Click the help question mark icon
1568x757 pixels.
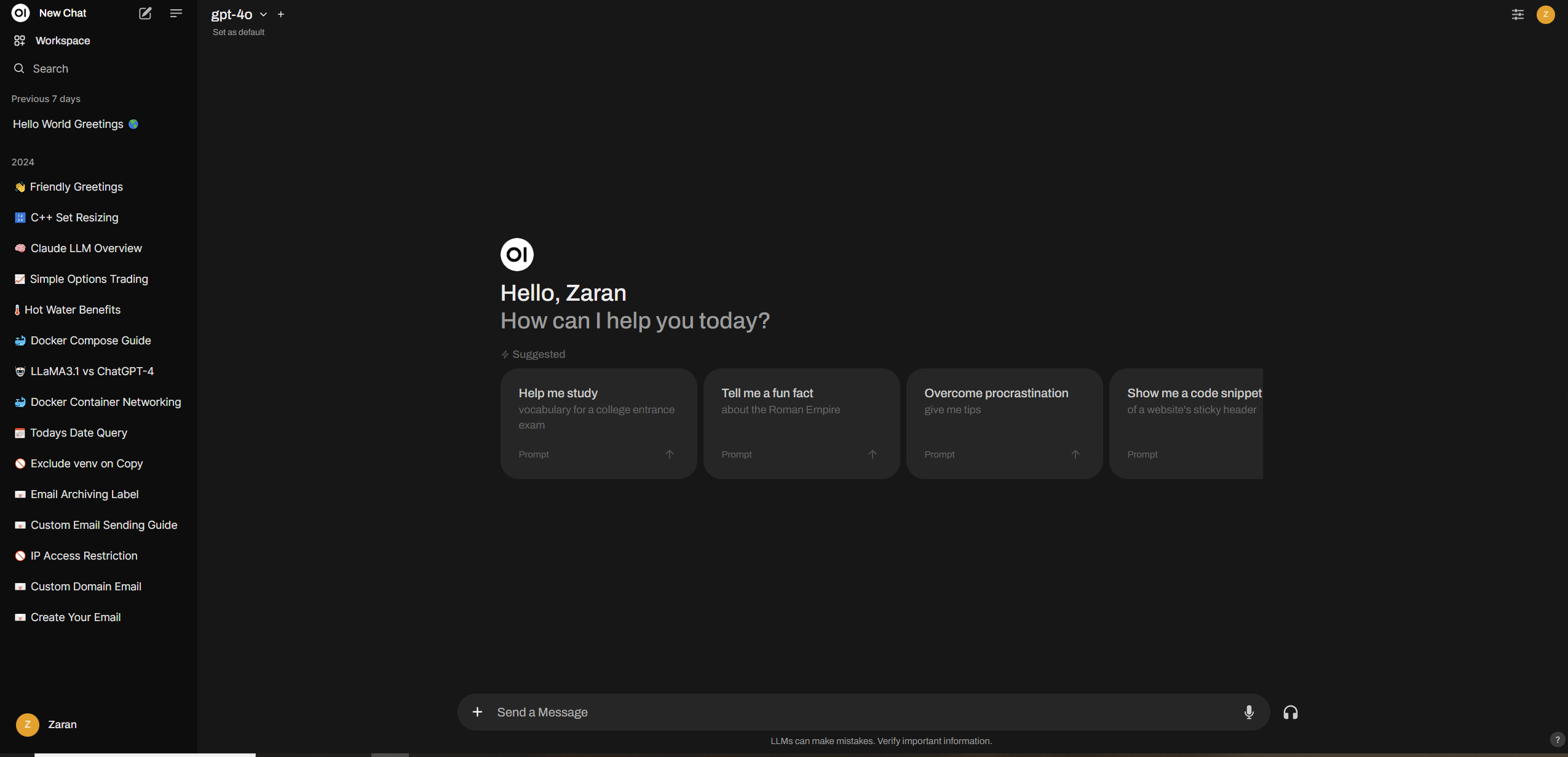pos(1557,740)
